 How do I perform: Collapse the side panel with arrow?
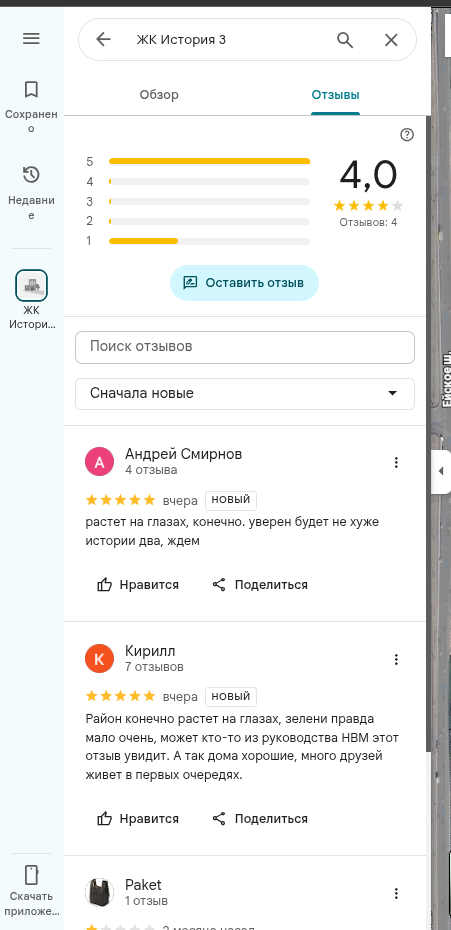pyautogui.click(x=440, y=472)
